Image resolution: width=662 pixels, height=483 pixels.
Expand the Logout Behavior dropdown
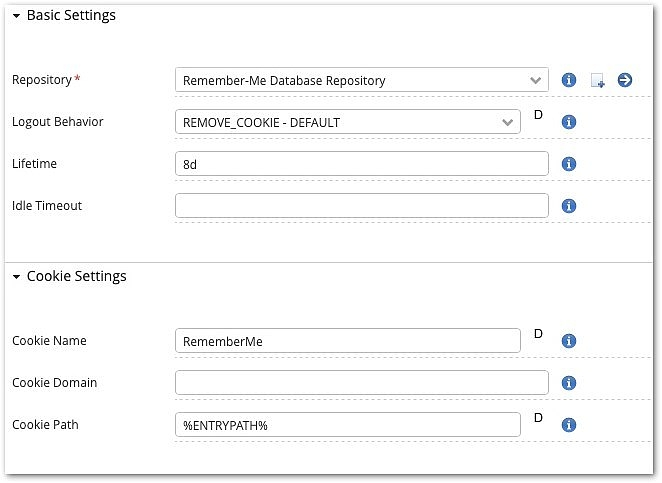pyautogui.click(x=347, y=122)
